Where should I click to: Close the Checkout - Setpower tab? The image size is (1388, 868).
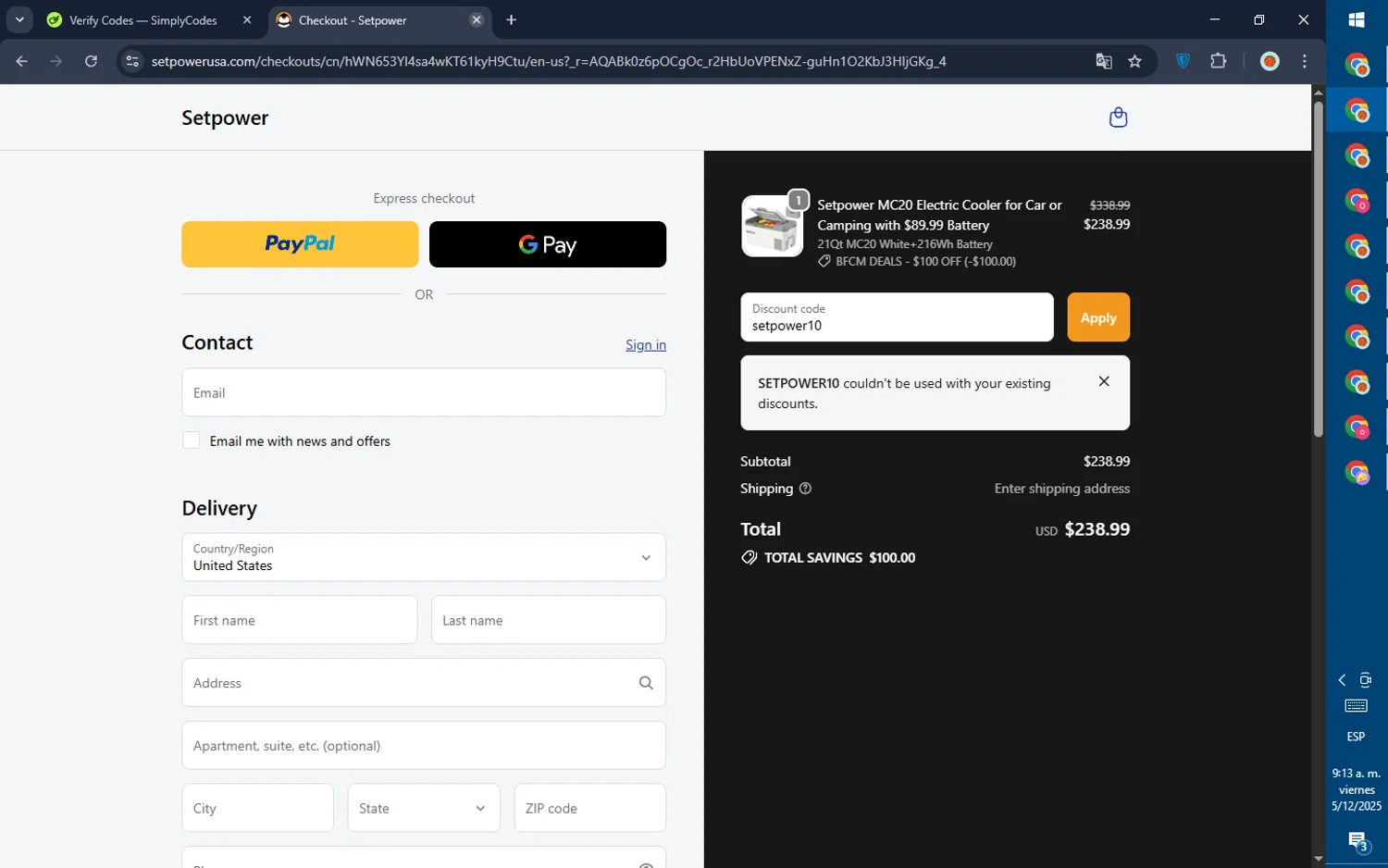tap(477, 20)
